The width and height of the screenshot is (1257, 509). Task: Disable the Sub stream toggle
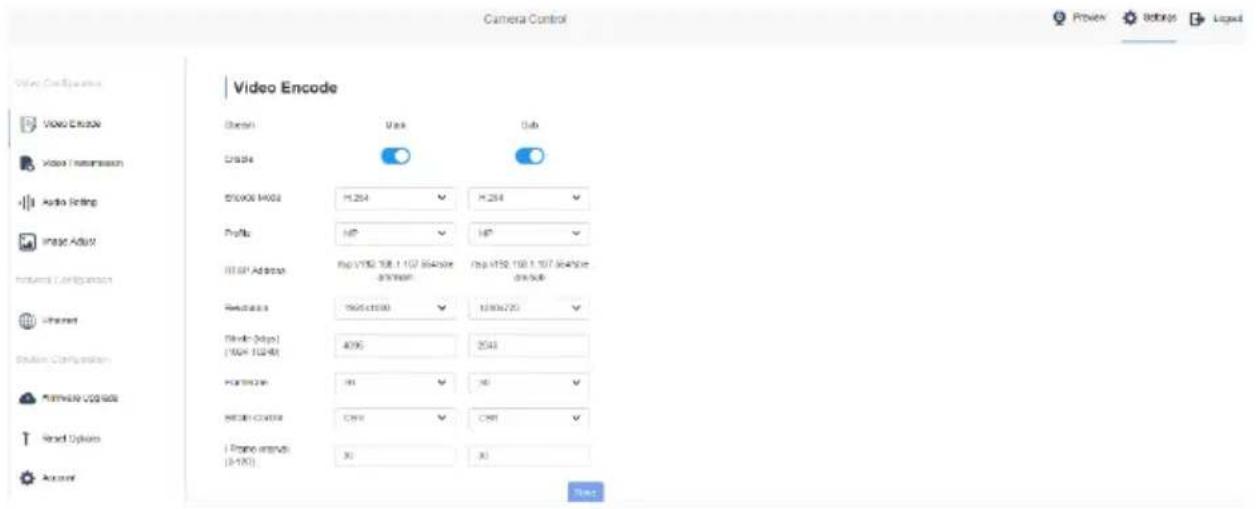[x=530, y=157]
